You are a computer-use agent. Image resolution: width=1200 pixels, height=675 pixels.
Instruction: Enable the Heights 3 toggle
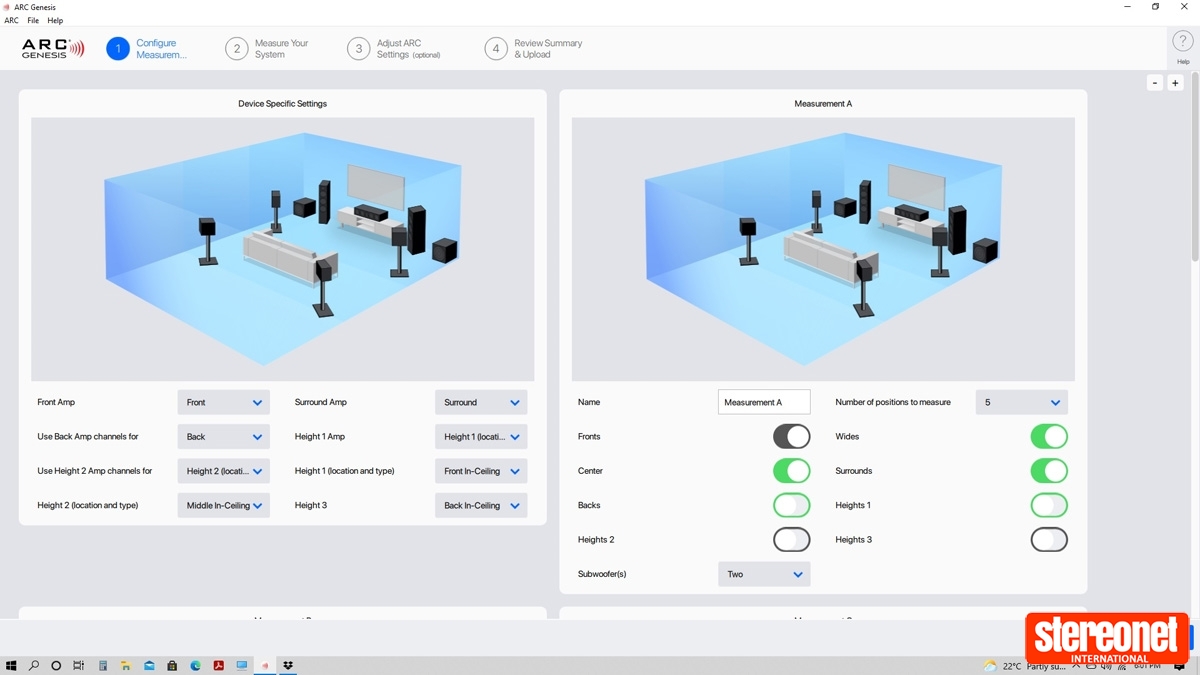click(x=1049, y=540)
